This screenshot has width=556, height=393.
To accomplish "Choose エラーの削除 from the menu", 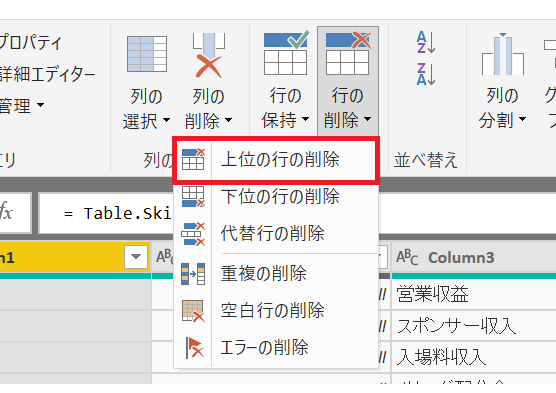I will click(x=276, y=347).
